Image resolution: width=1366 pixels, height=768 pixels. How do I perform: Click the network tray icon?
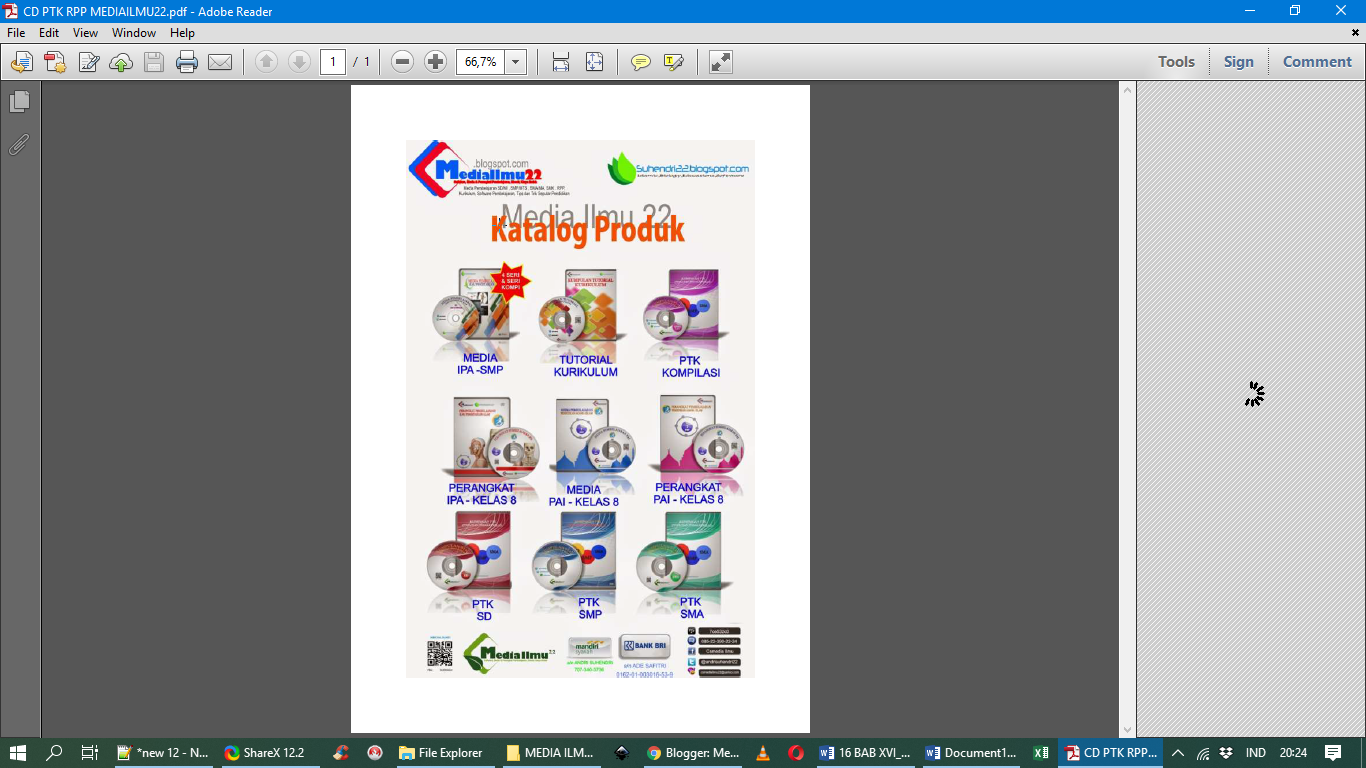(1203, 753)
